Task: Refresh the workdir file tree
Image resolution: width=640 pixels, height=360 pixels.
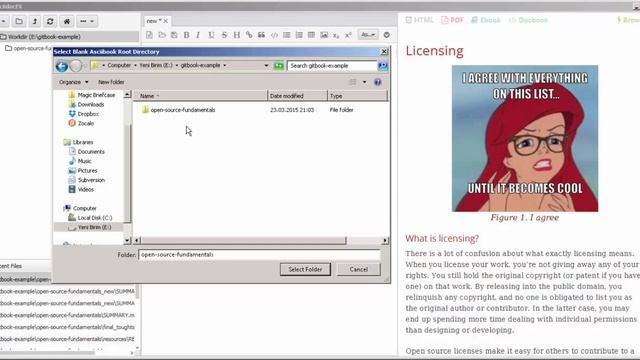Action: coord(50,21)
